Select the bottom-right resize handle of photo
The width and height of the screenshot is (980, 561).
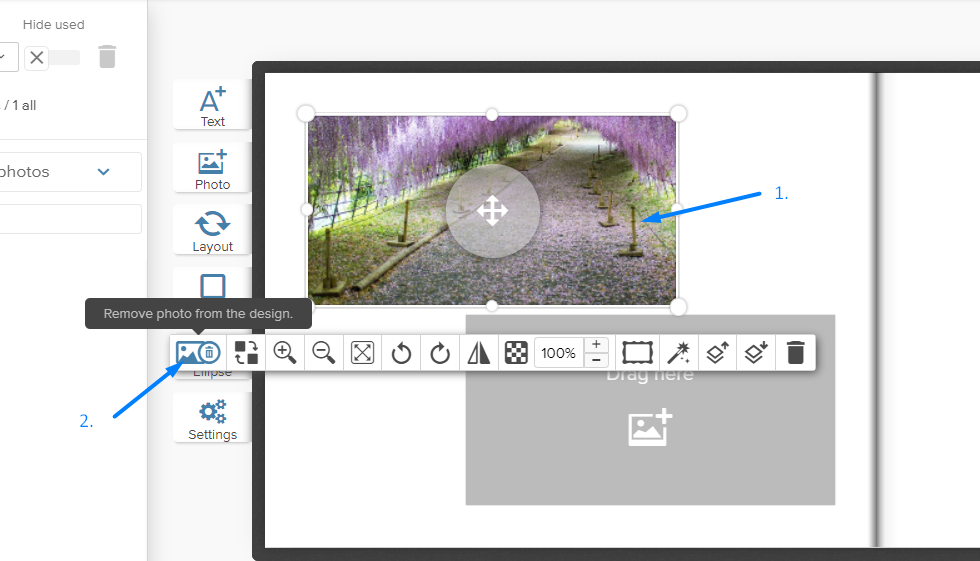(x=678, y=307)
